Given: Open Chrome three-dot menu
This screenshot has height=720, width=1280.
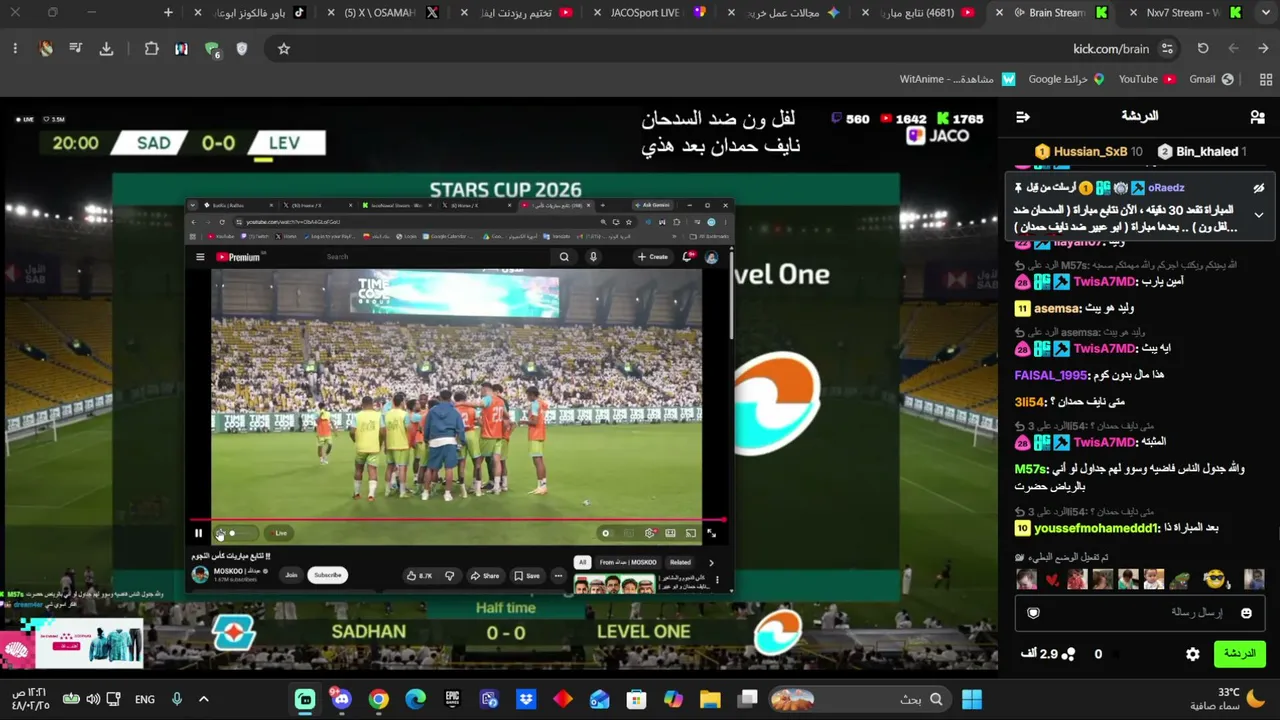Looking at the screenshot, I should click(15, 48).
